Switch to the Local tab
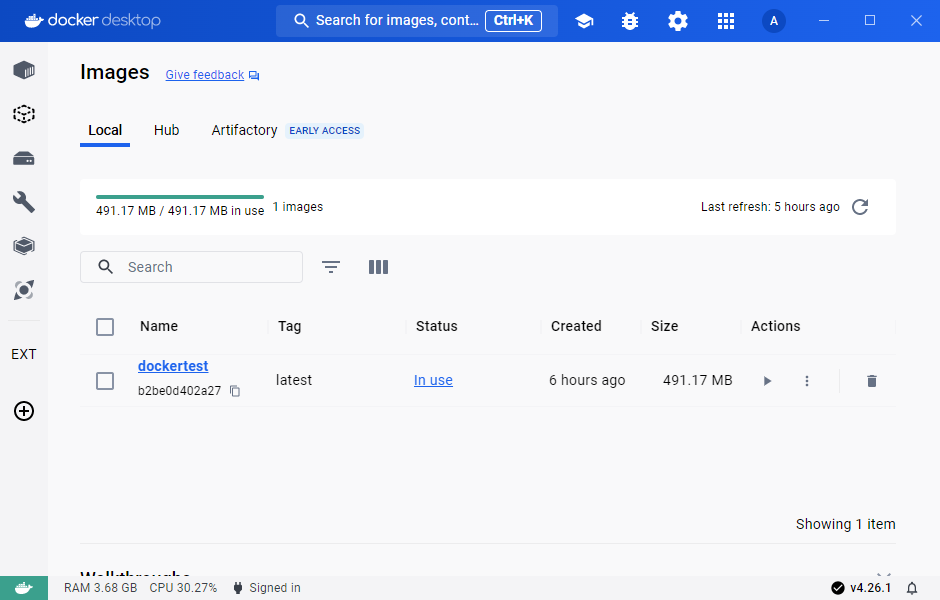Screen dimensions: 940x600 105,131
